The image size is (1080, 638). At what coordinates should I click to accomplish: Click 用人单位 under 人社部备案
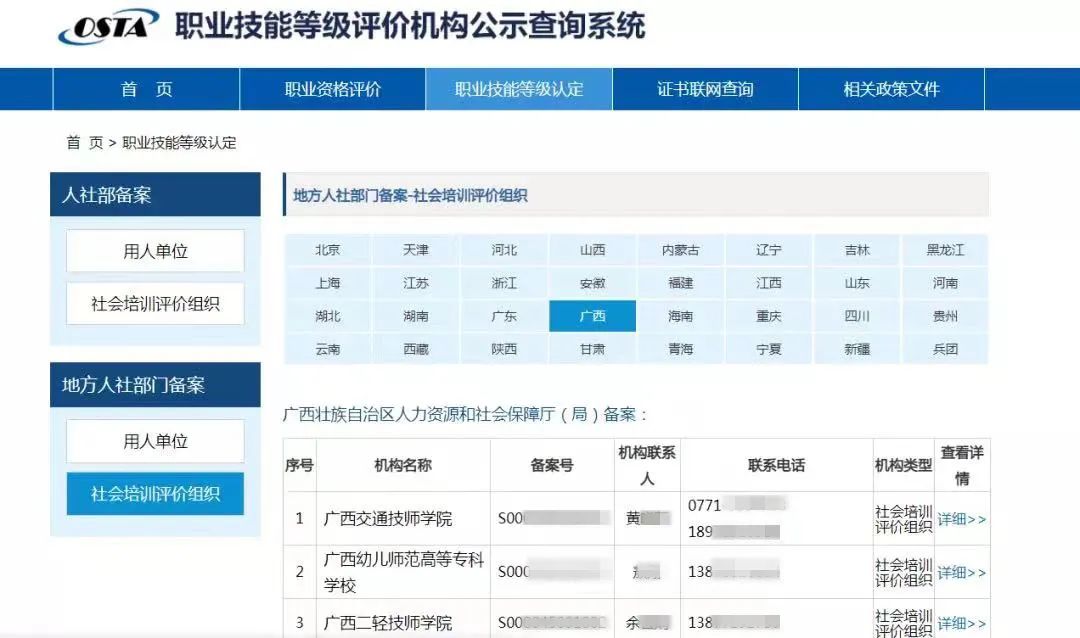(155, 251)
